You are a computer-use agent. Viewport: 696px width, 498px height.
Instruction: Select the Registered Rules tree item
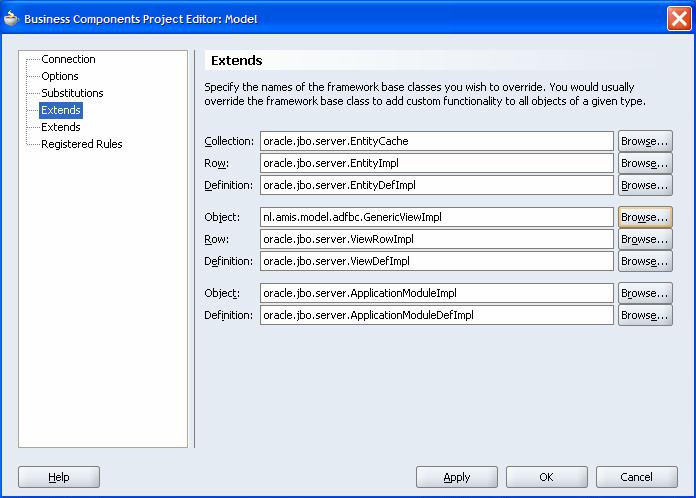point(81,144)
